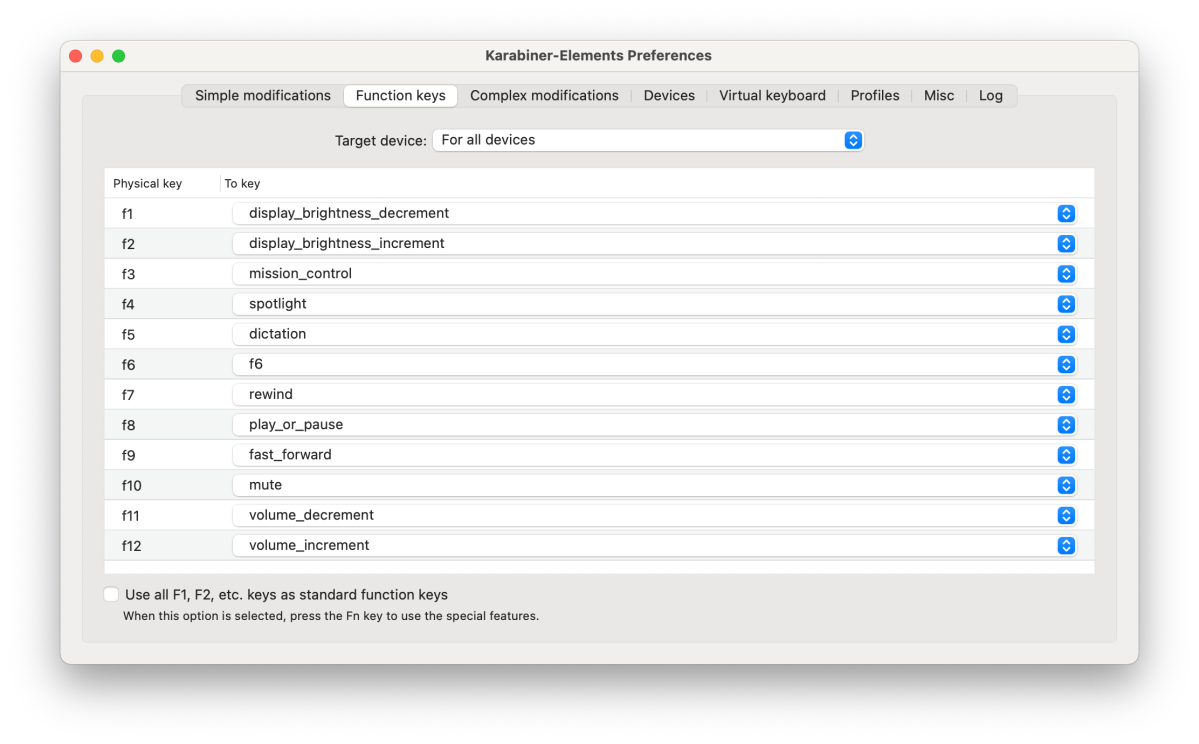
Task: Open f1 display_brightness_decrement dropdown
Action: tap(655, 213)
